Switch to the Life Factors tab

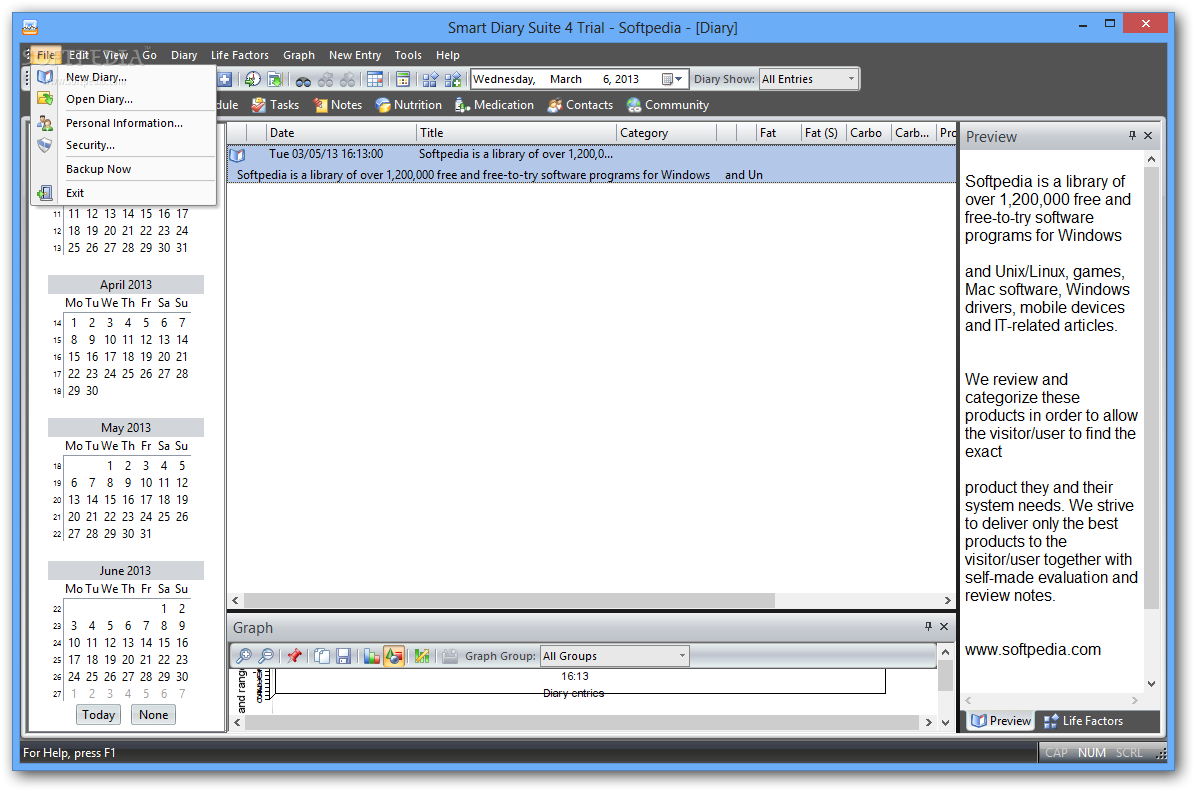click(1083, 721)
